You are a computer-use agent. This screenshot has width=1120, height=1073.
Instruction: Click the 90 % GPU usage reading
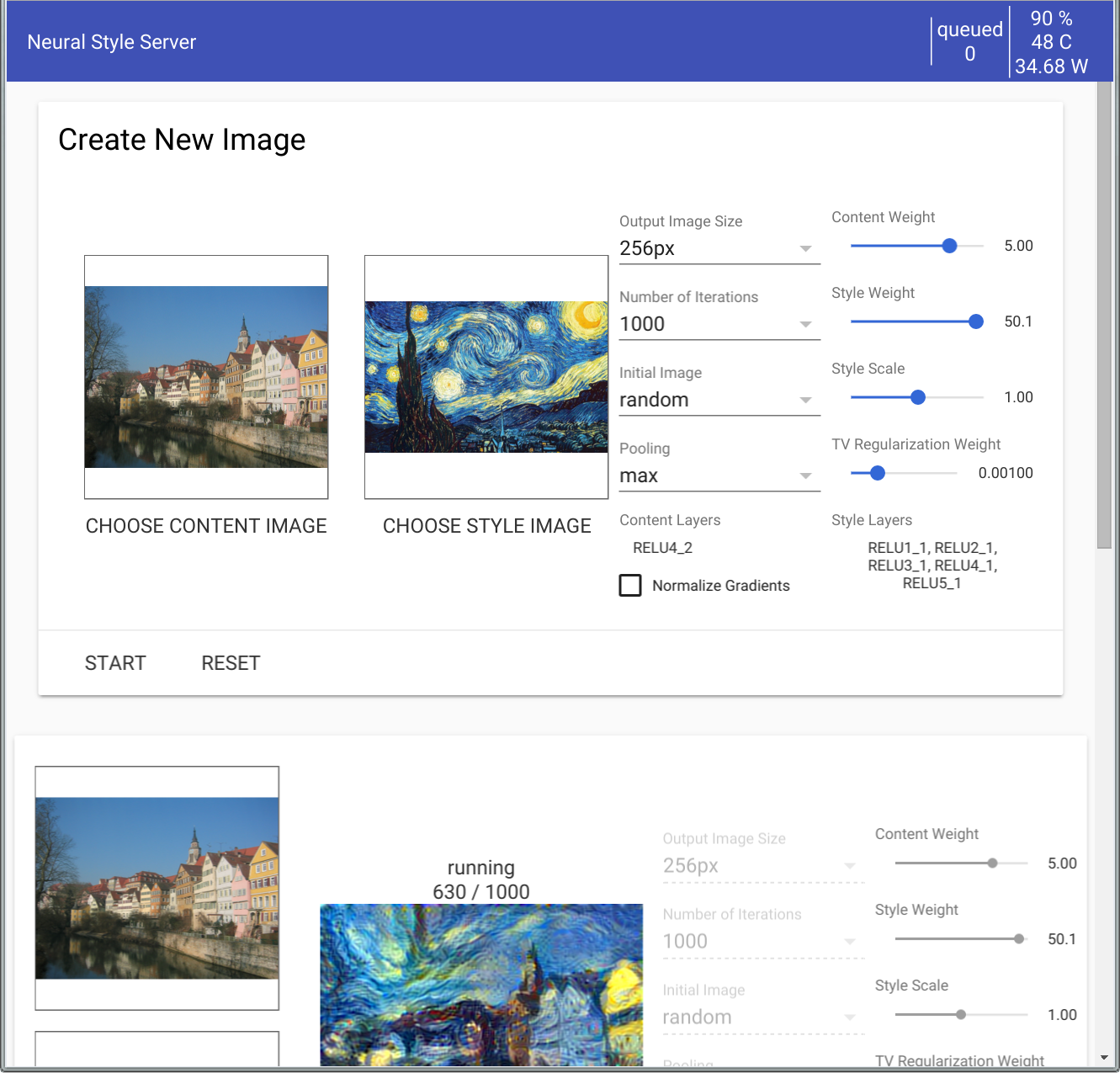pyautogui.click(x=1051, y=19)
